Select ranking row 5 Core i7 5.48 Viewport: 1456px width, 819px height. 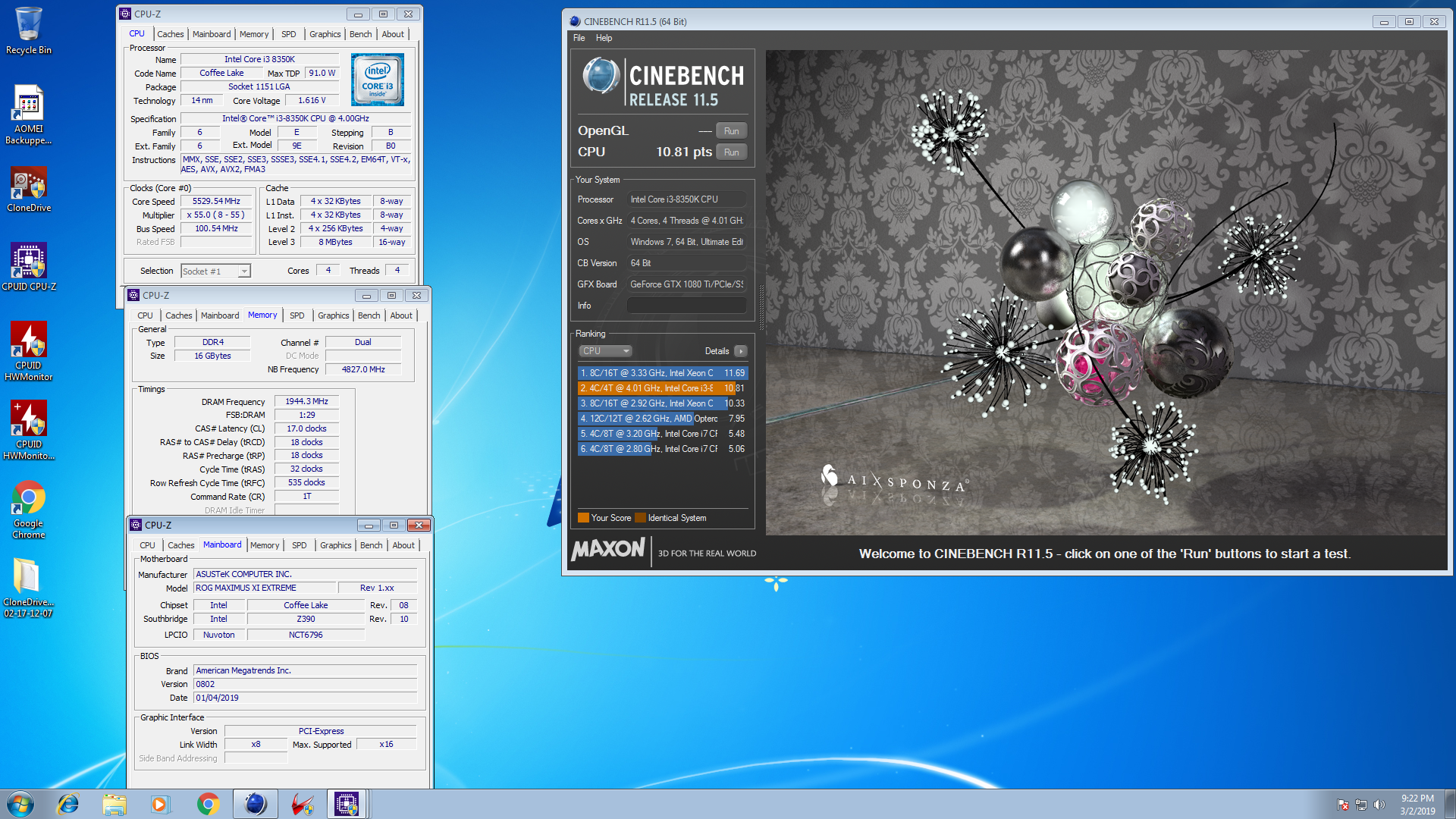[663, 434]
